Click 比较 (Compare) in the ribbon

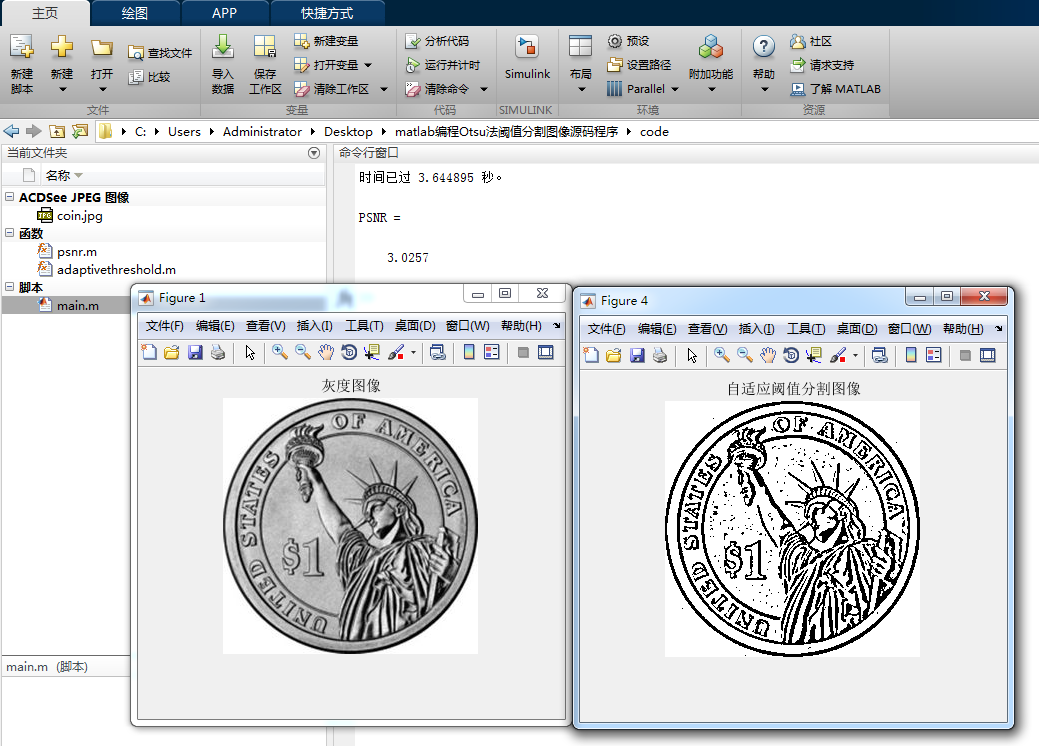[x=150, y=77]
